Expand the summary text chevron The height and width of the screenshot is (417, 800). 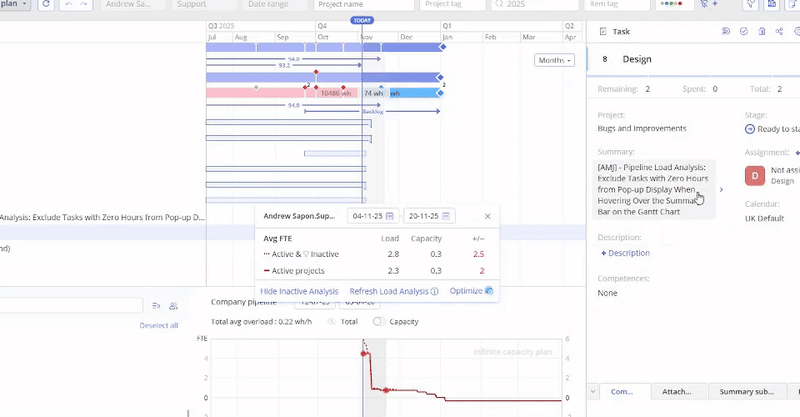(x=722, y=188)
